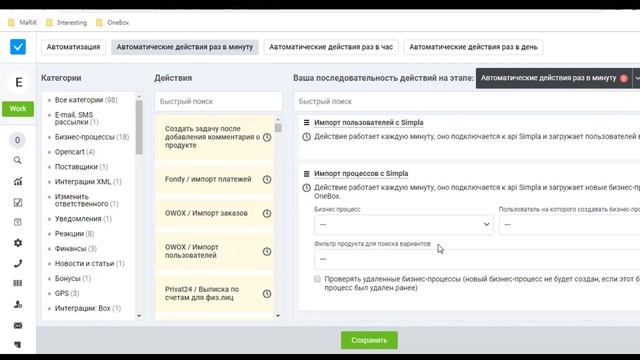
Task: Open the 0 notifications counter
Action: 18,140
